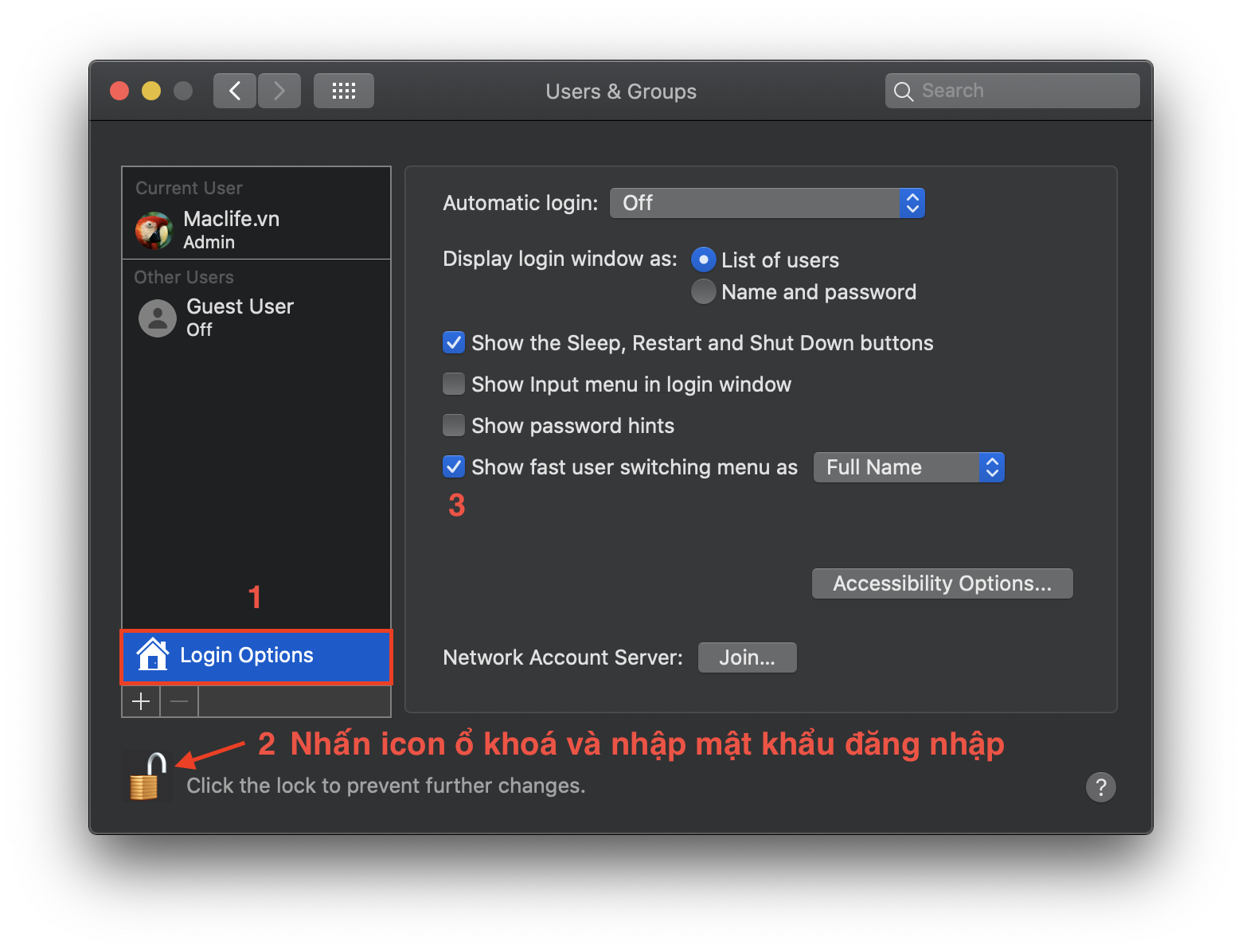Open the help question mark icon

[1101, 787]
